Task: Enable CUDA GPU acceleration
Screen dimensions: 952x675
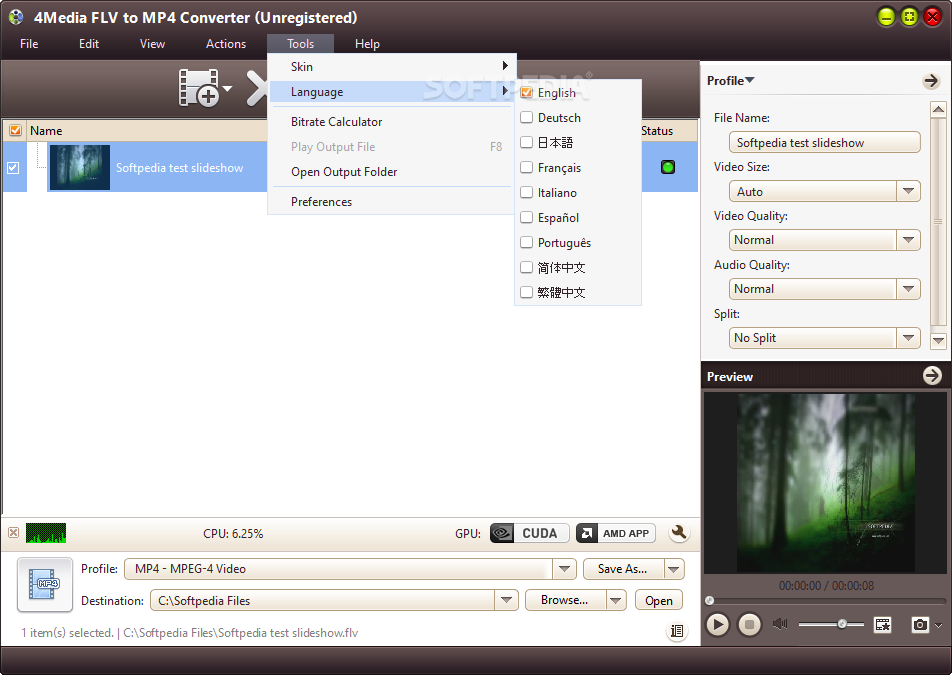Action: tap(529, 533)
